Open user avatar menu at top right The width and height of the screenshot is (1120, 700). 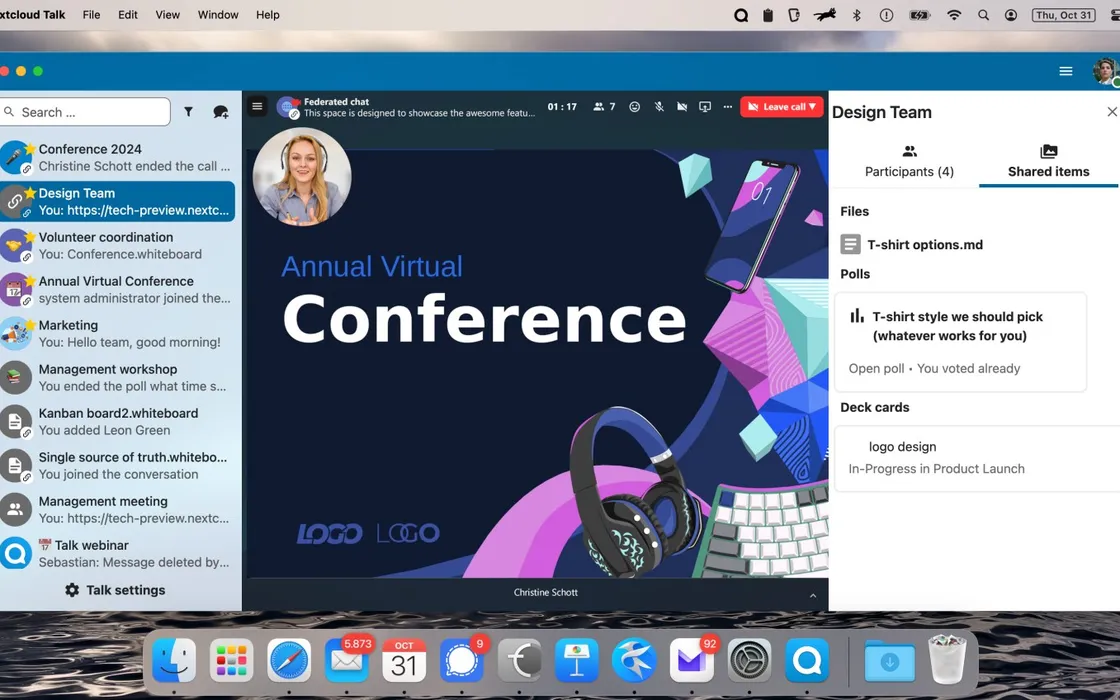click(1104, 71)
